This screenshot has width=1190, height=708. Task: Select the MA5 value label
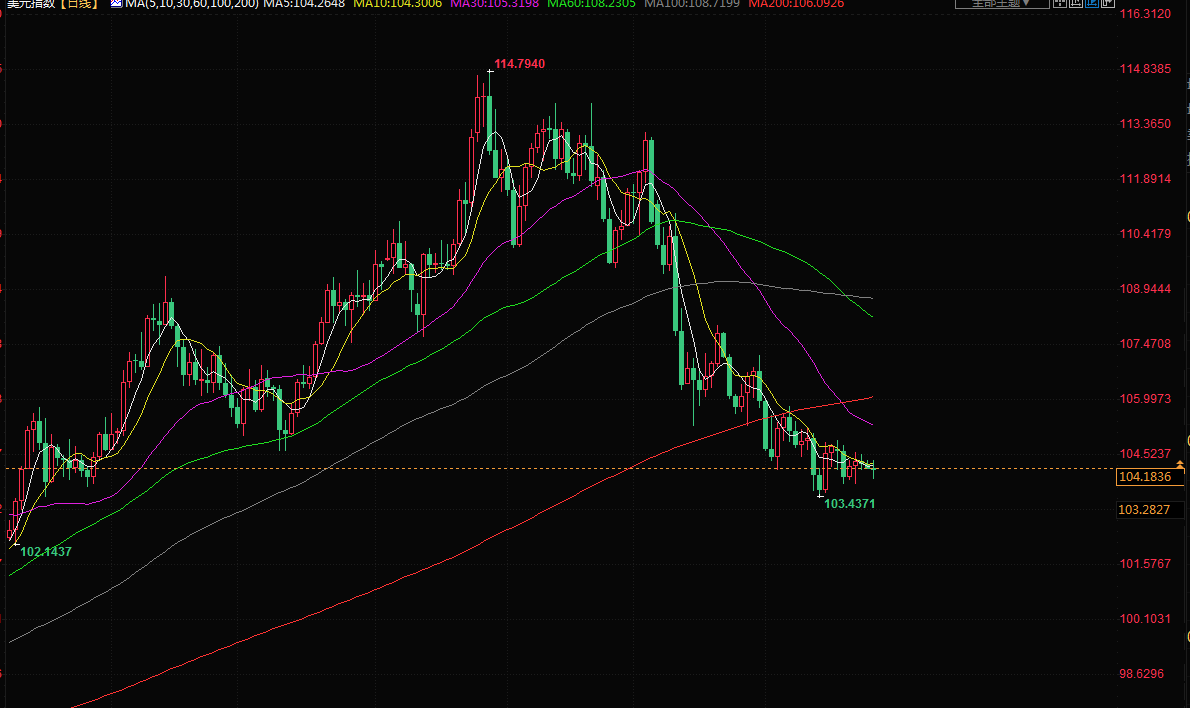coord(304,4)
